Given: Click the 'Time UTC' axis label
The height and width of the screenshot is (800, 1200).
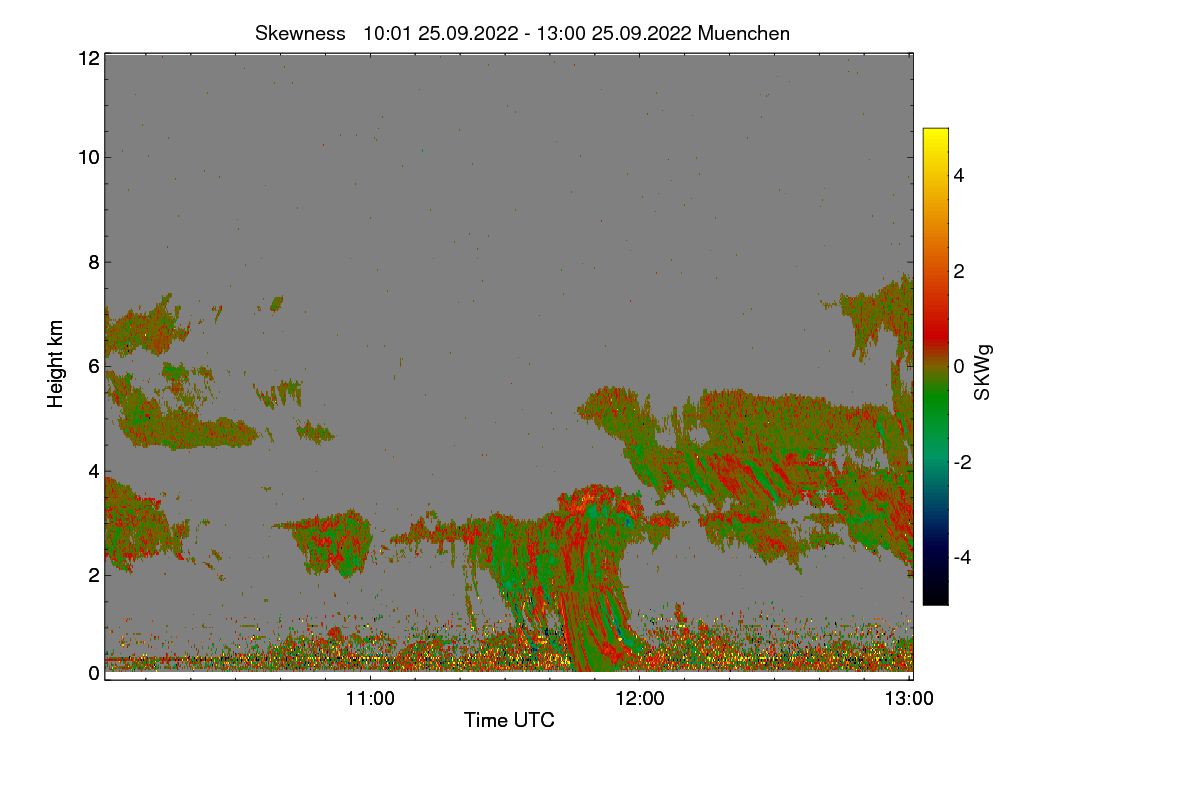Looking at the screenshot, I should 509,720.
